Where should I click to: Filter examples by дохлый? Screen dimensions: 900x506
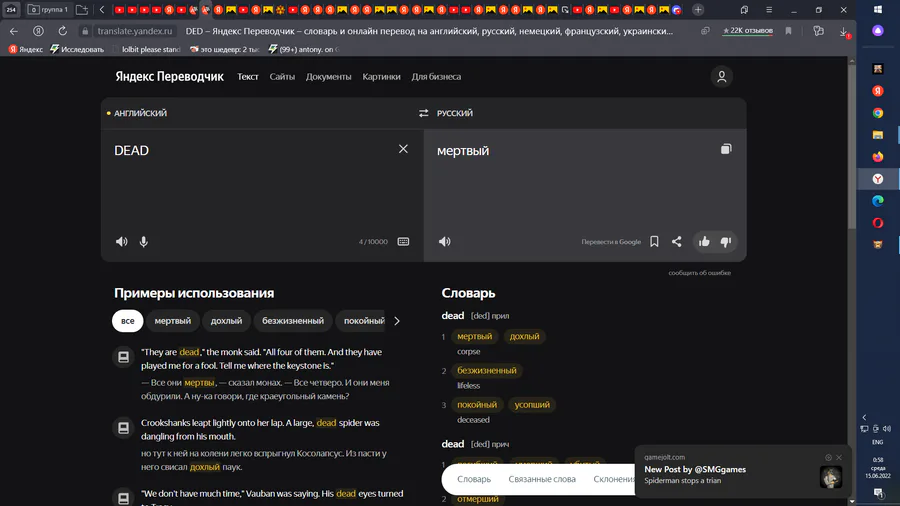click(226, 321)
